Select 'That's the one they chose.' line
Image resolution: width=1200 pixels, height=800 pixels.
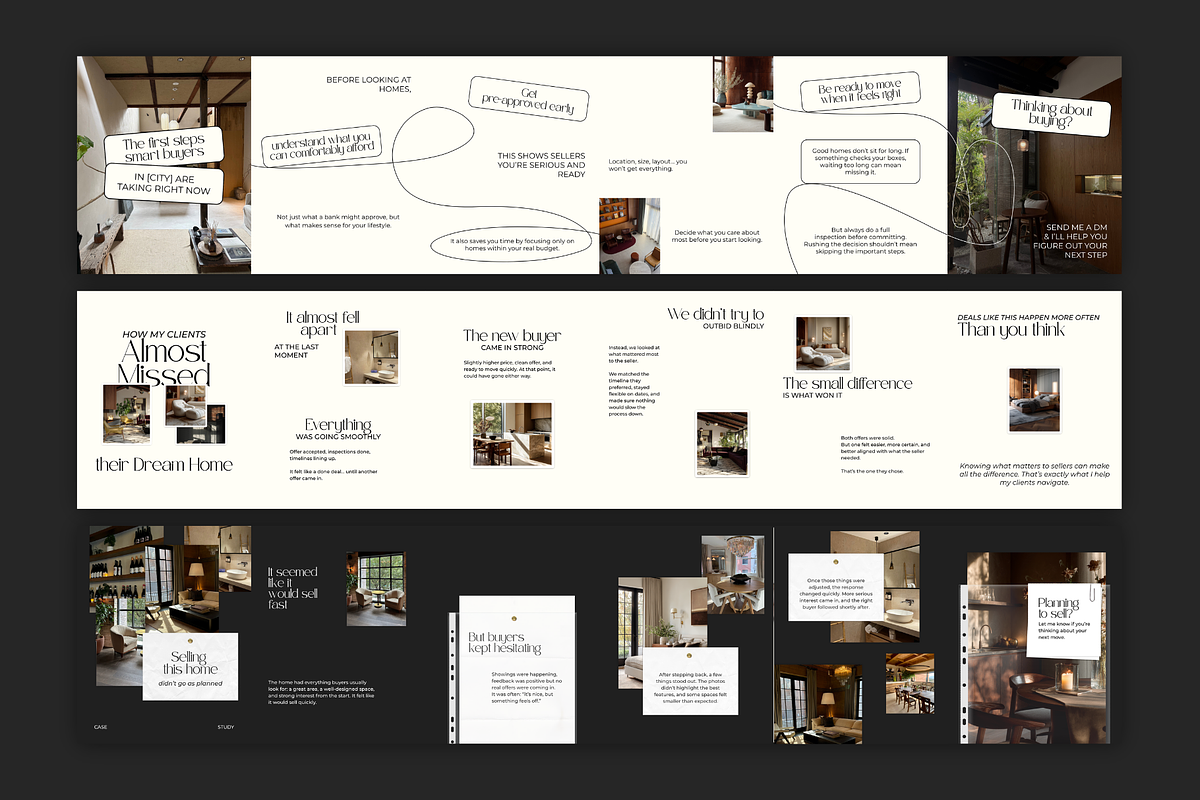coord(872,470)
